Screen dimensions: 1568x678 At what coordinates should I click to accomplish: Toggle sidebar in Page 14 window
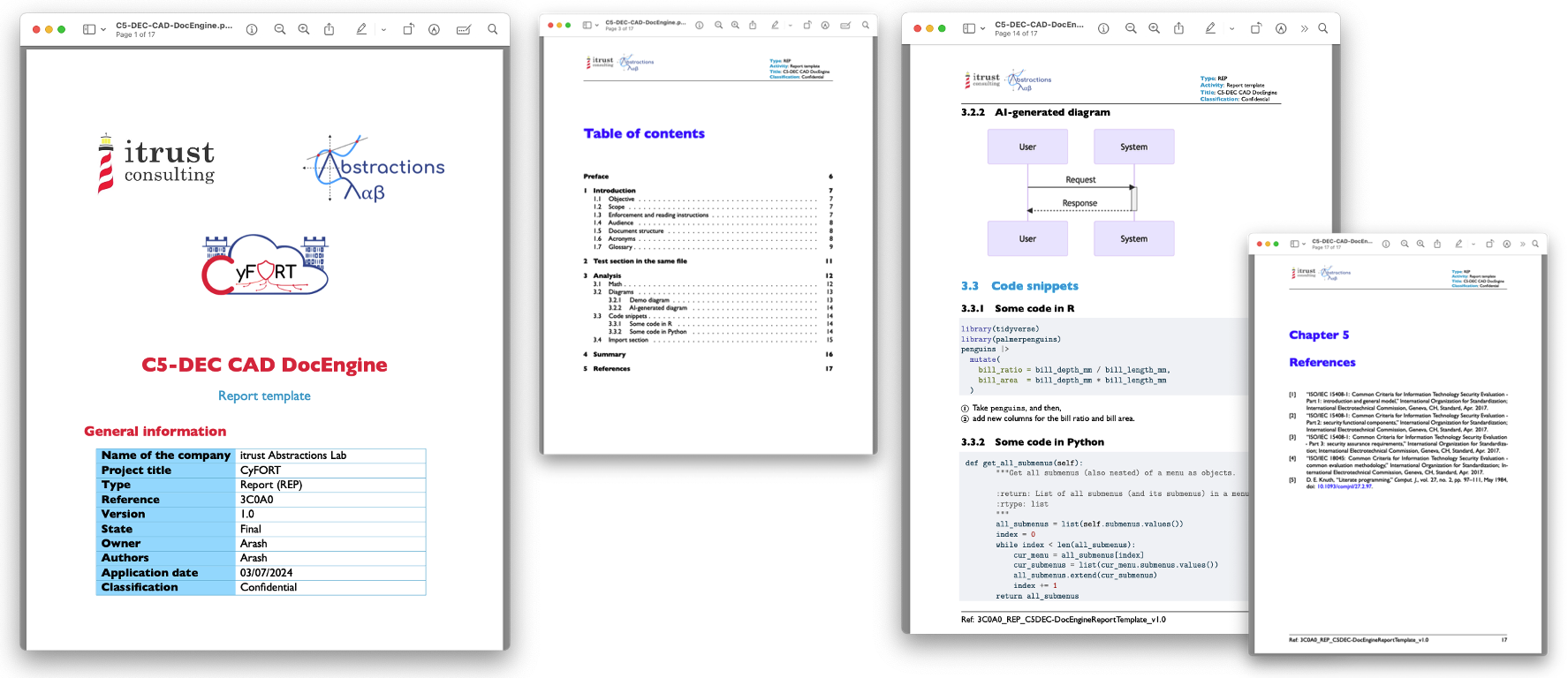(969, 28)
